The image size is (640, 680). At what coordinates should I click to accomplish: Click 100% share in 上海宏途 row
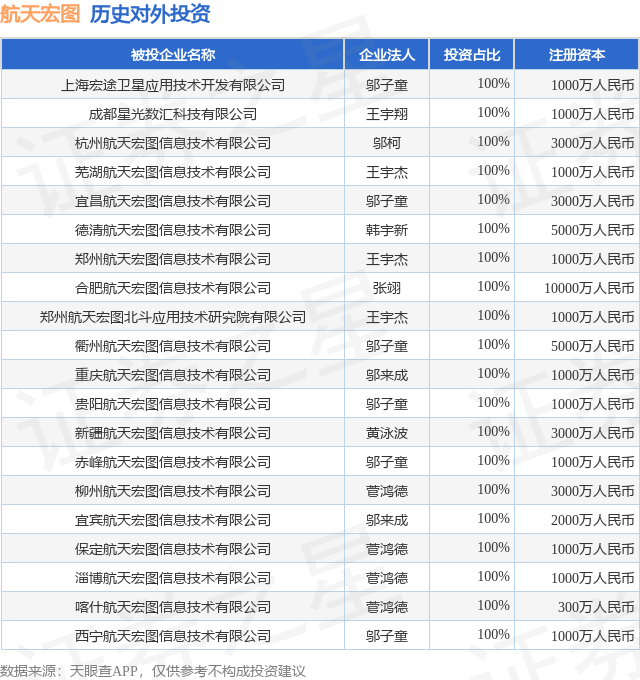coord(493,83)
